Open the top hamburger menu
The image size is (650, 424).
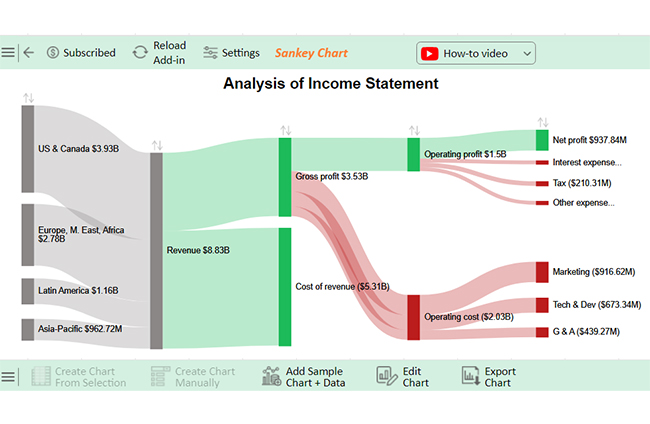click(x=7, y=53)
